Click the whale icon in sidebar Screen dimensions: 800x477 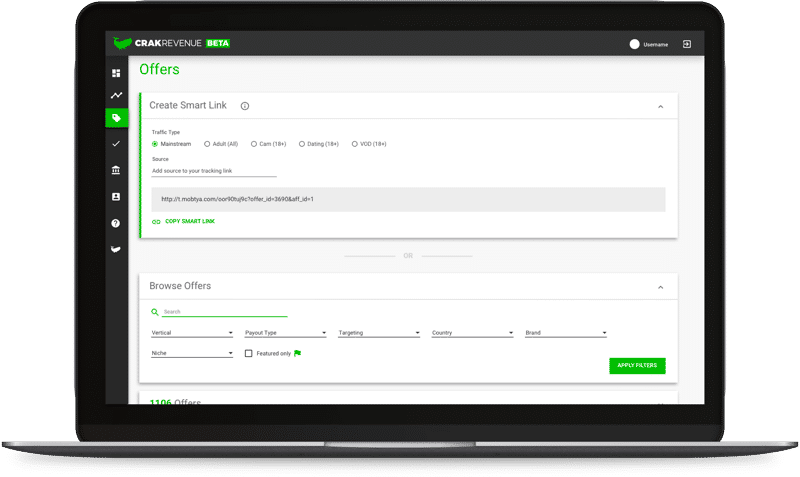coord(116,249)
